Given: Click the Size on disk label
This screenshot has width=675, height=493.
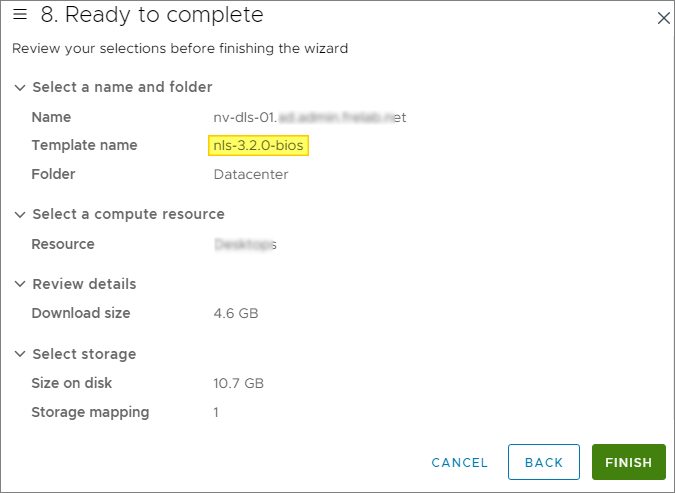Looking at the screenshot, I should pyautogui.click(x=72, y=383).
